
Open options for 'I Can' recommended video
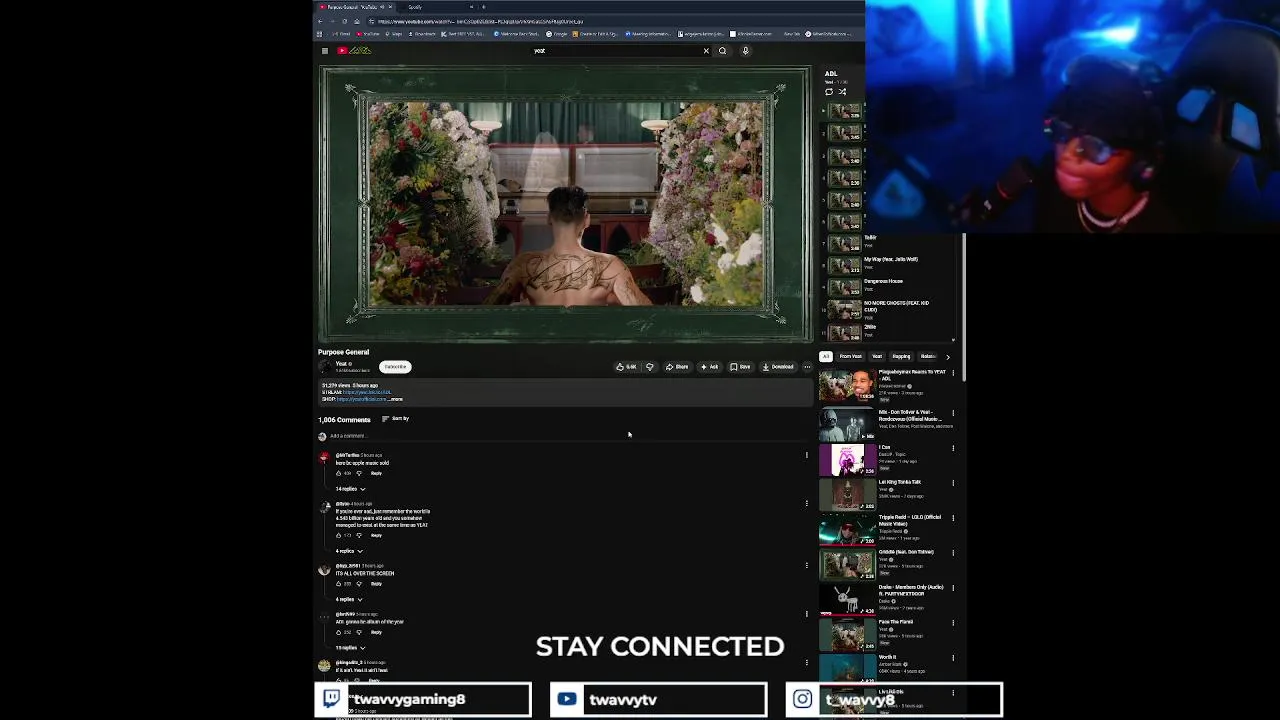point(953,448)
